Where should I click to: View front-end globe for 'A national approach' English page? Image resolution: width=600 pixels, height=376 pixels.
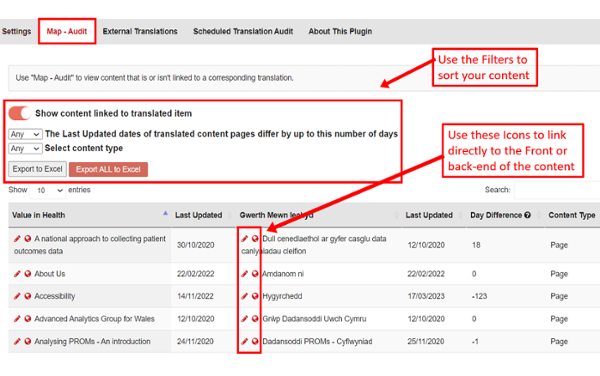point(28,239)
